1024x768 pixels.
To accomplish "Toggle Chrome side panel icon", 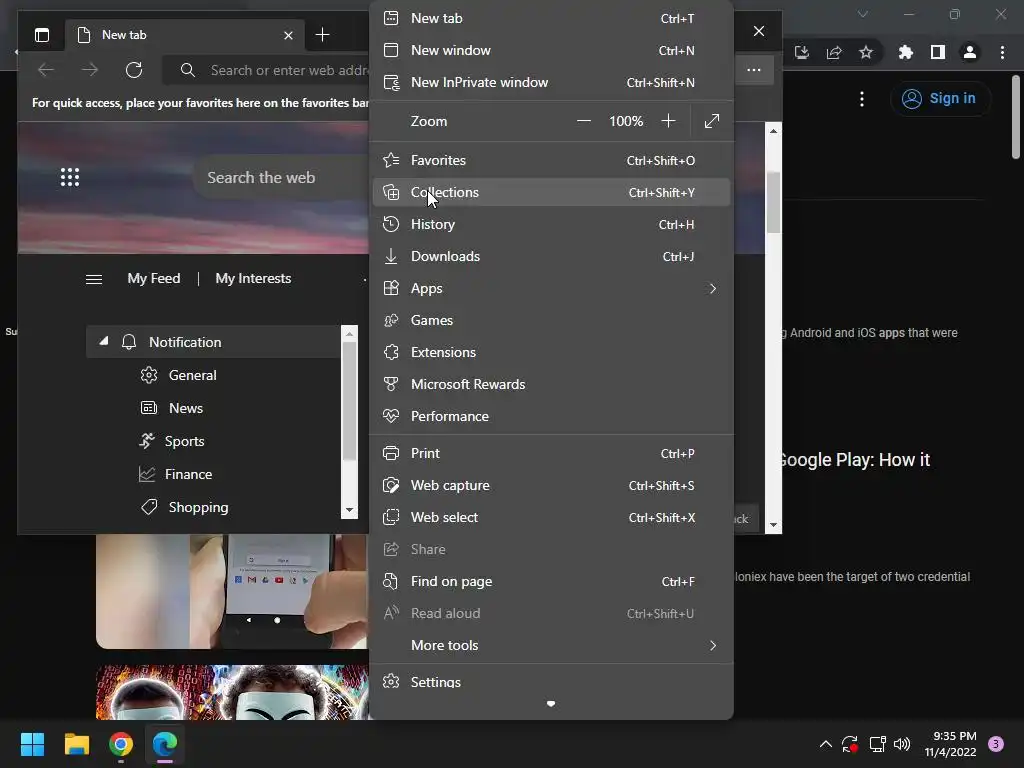I will [x=938, y=52].
